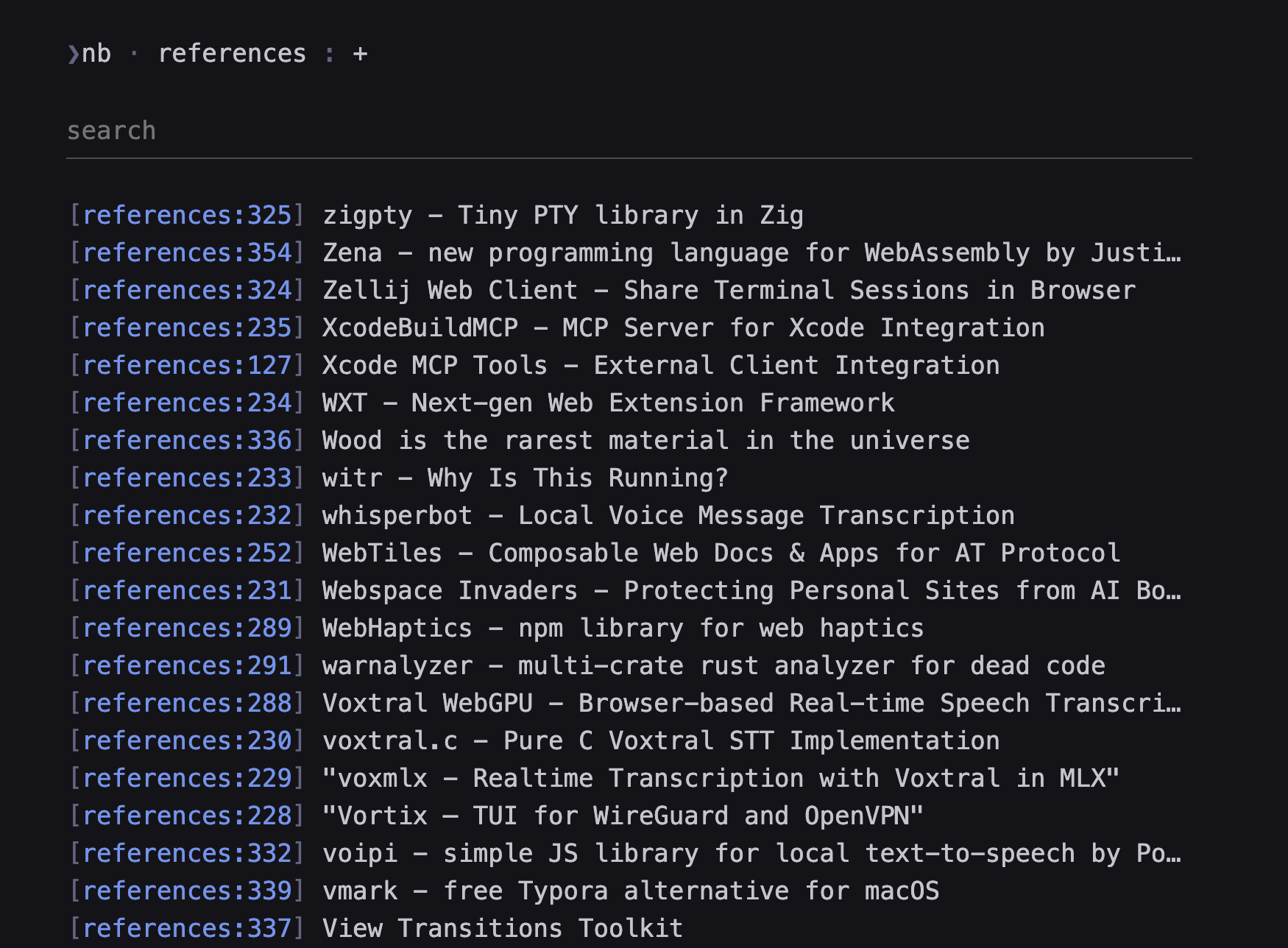Open the WXT Web Extension Framework entry
The width and height of the screenshot is (1288, 948).
pos(608,402)
